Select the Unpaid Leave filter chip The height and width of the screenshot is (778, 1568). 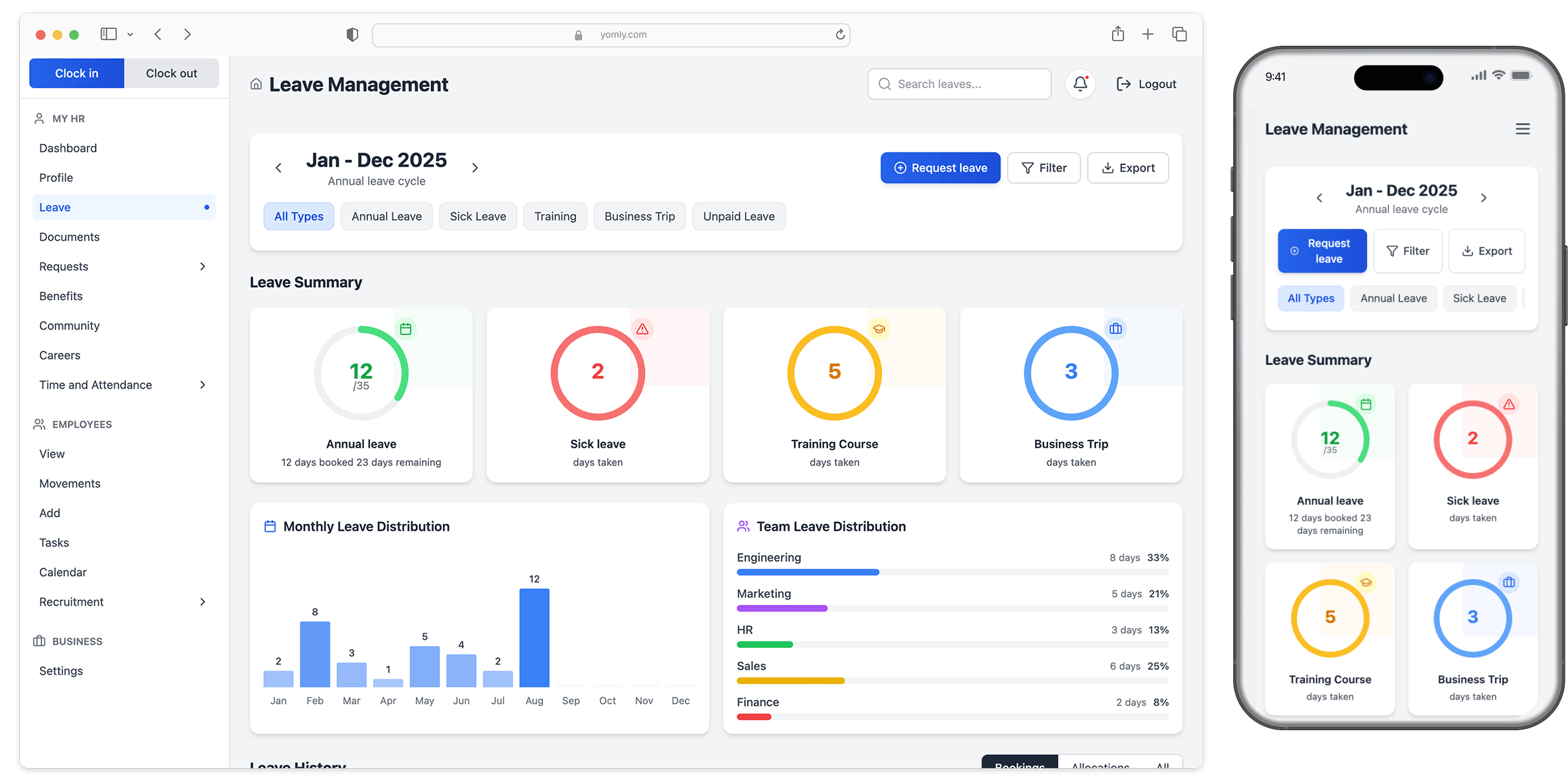pyautogui.click(x=739, y=217)
